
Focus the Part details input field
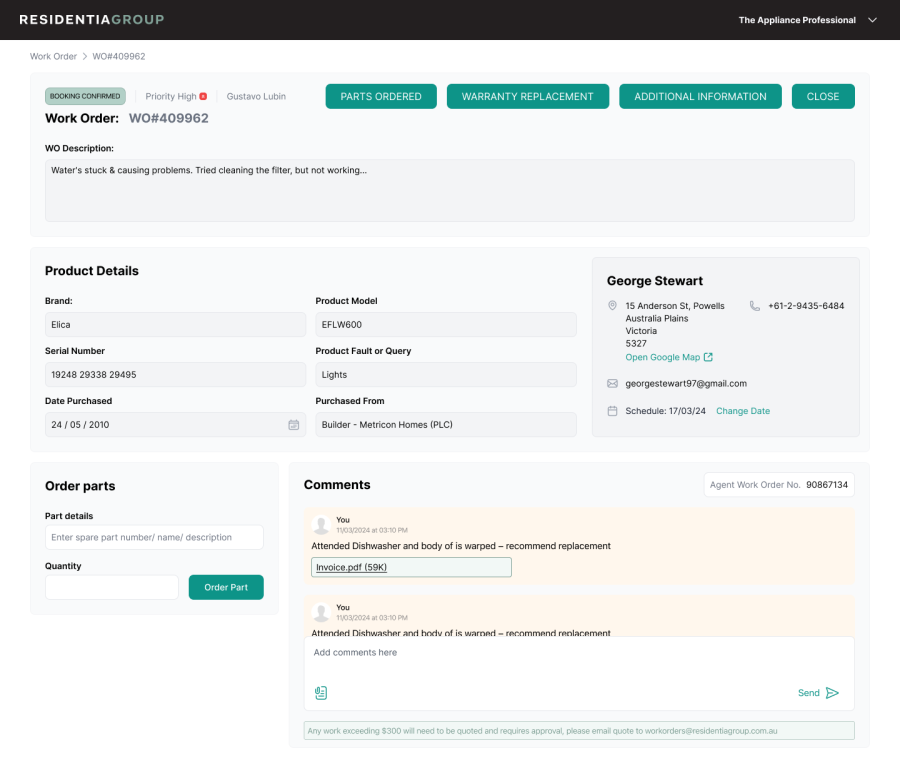coord(154,537)
